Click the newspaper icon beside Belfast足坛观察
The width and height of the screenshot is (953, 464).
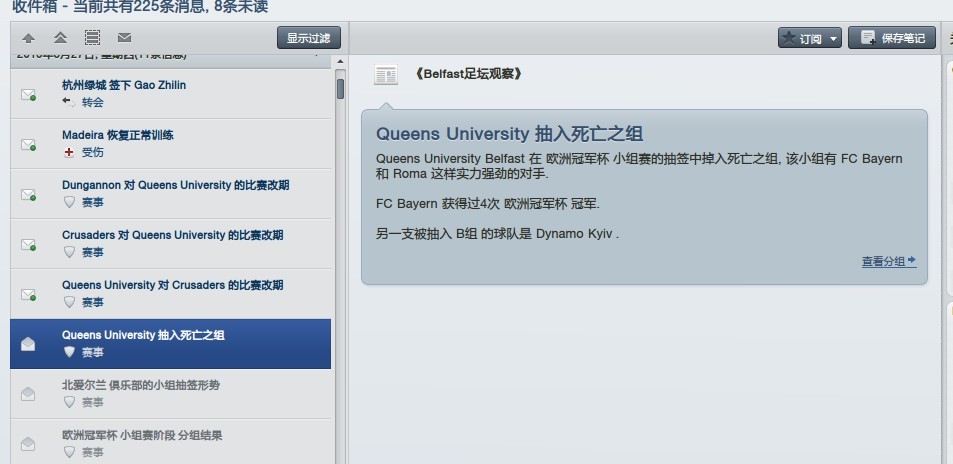click(385, 75)
